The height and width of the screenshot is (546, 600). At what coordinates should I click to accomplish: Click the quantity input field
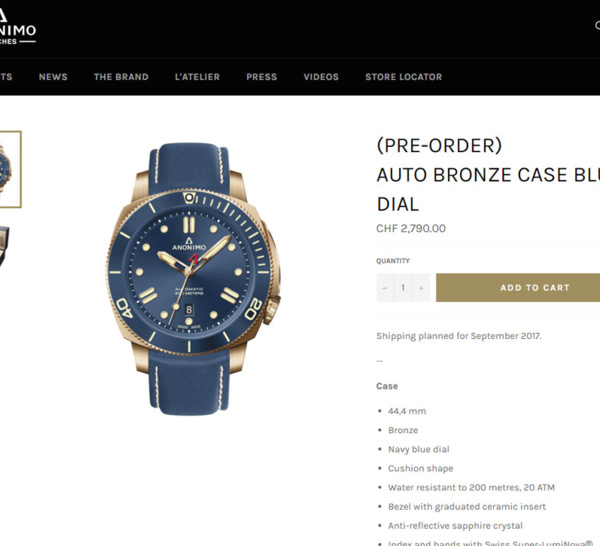tap(403, 288)
